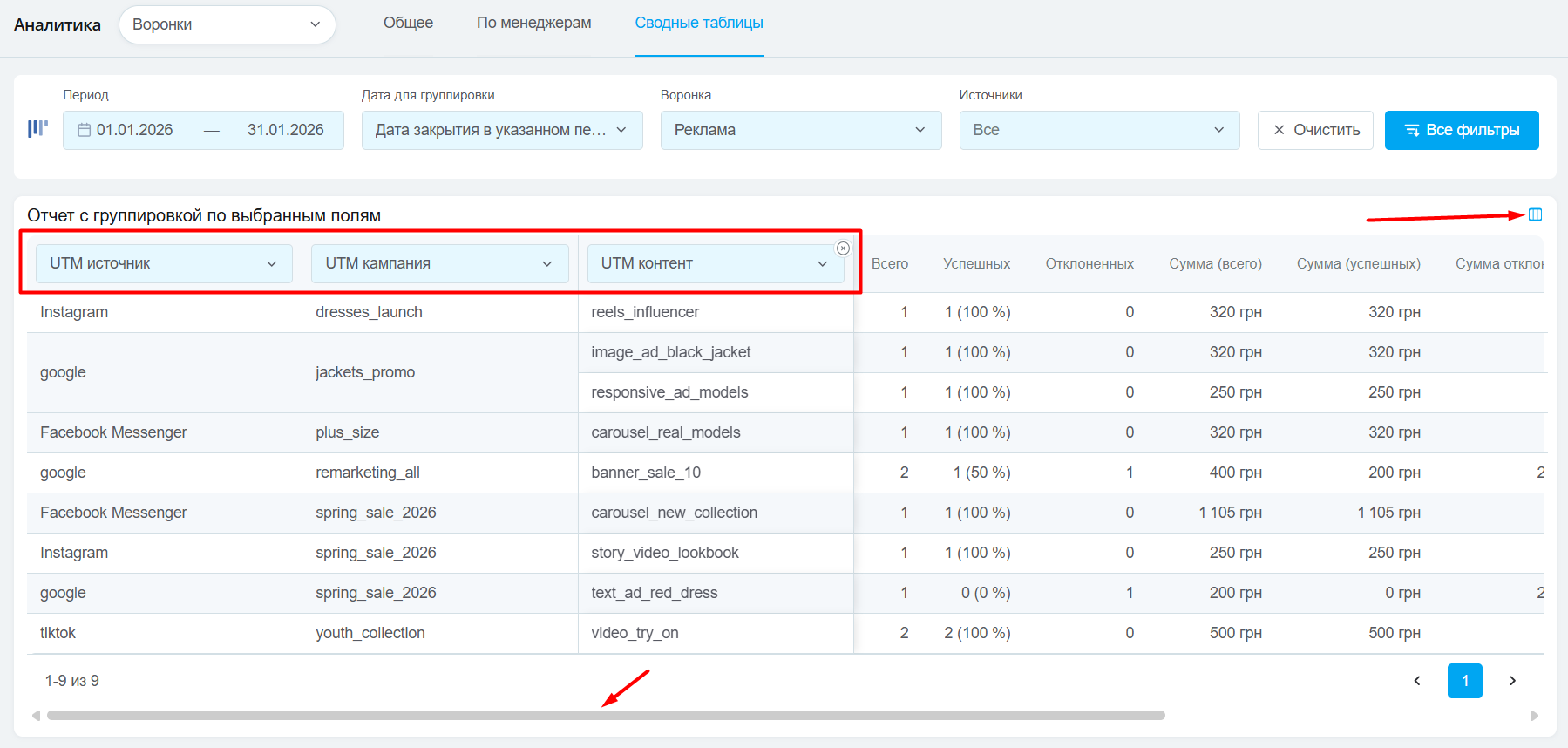Expand the Дата для группировки dropdown

click(501, 130)
